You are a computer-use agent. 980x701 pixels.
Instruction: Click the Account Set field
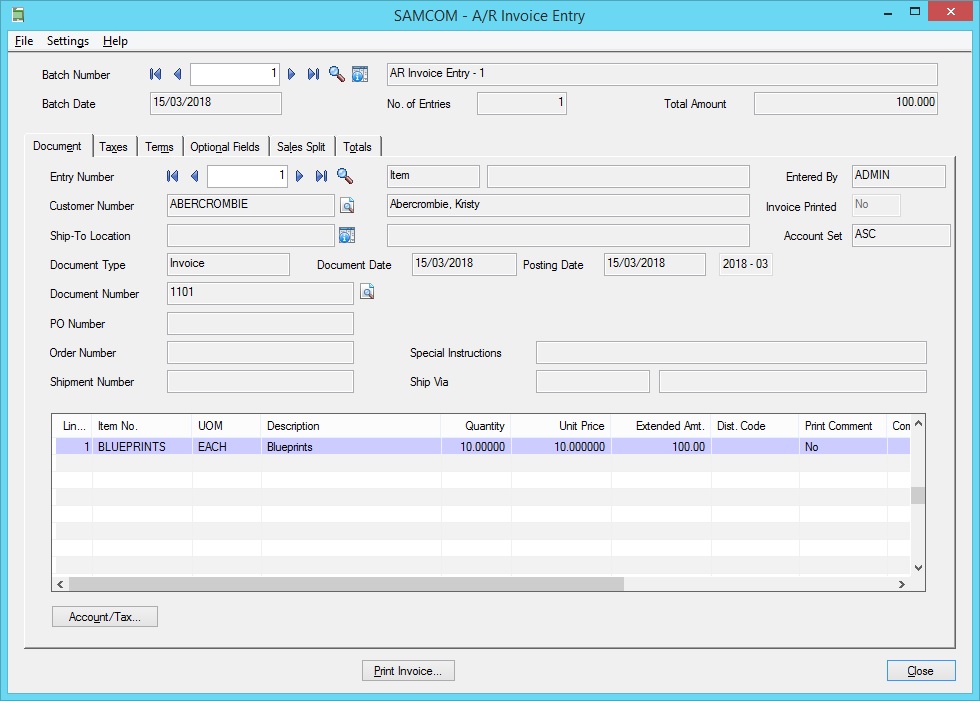pyautogui.click(x=901, y=236)
